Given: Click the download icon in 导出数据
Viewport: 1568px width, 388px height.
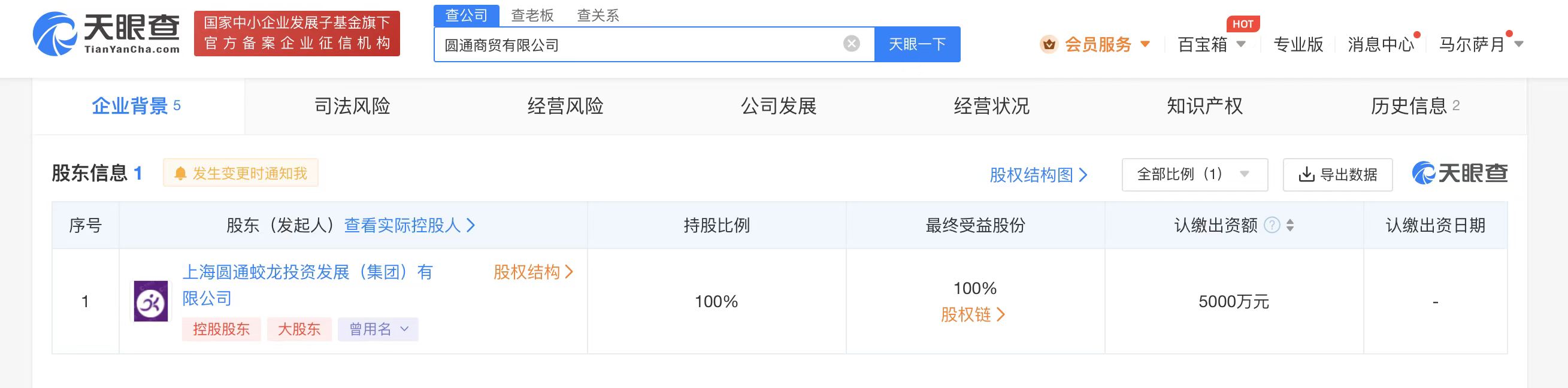Looking at the screenshot, I should (1306, 174).
